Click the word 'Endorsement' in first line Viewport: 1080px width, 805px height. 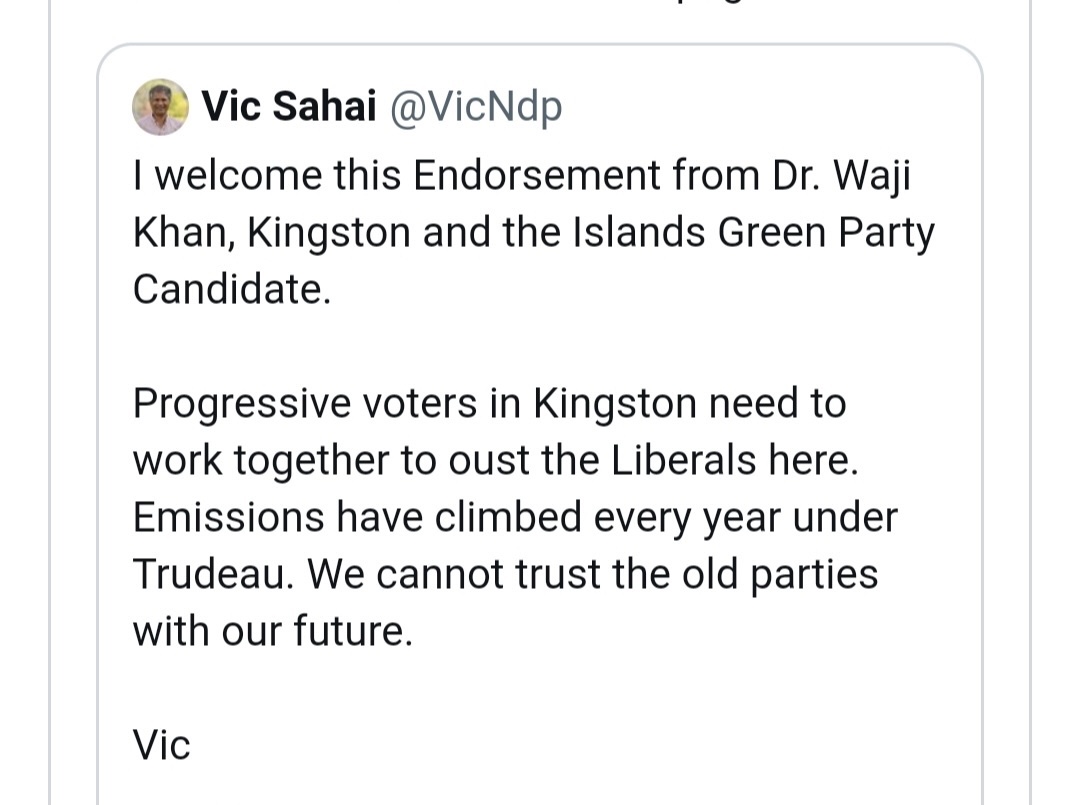tap(537, 176)
